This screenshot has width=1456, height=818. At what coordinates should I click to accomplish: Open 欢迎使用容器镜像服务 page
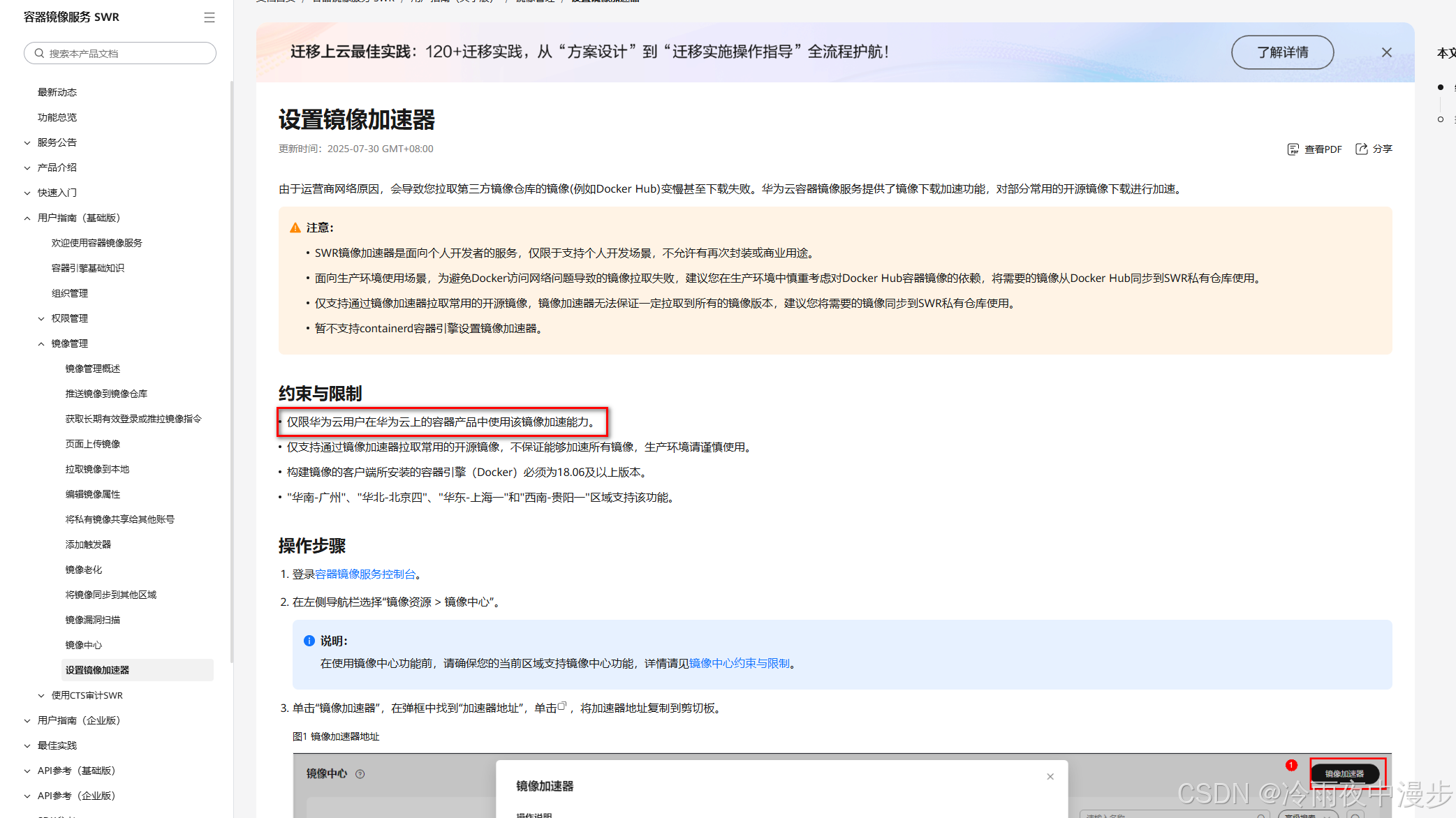[97, 243]
